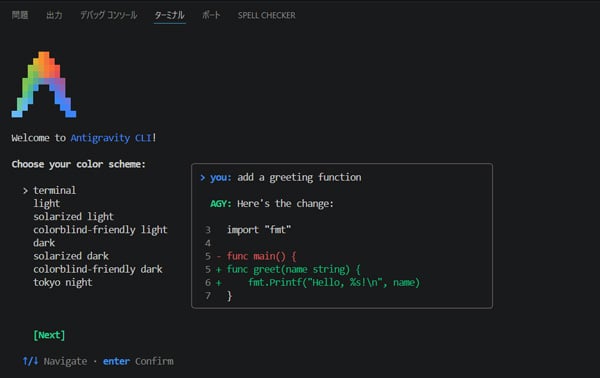Click the 'enter Confirm' hint
Image resolution: width=600 pixels, height=378 pixels.
[138, 361]
